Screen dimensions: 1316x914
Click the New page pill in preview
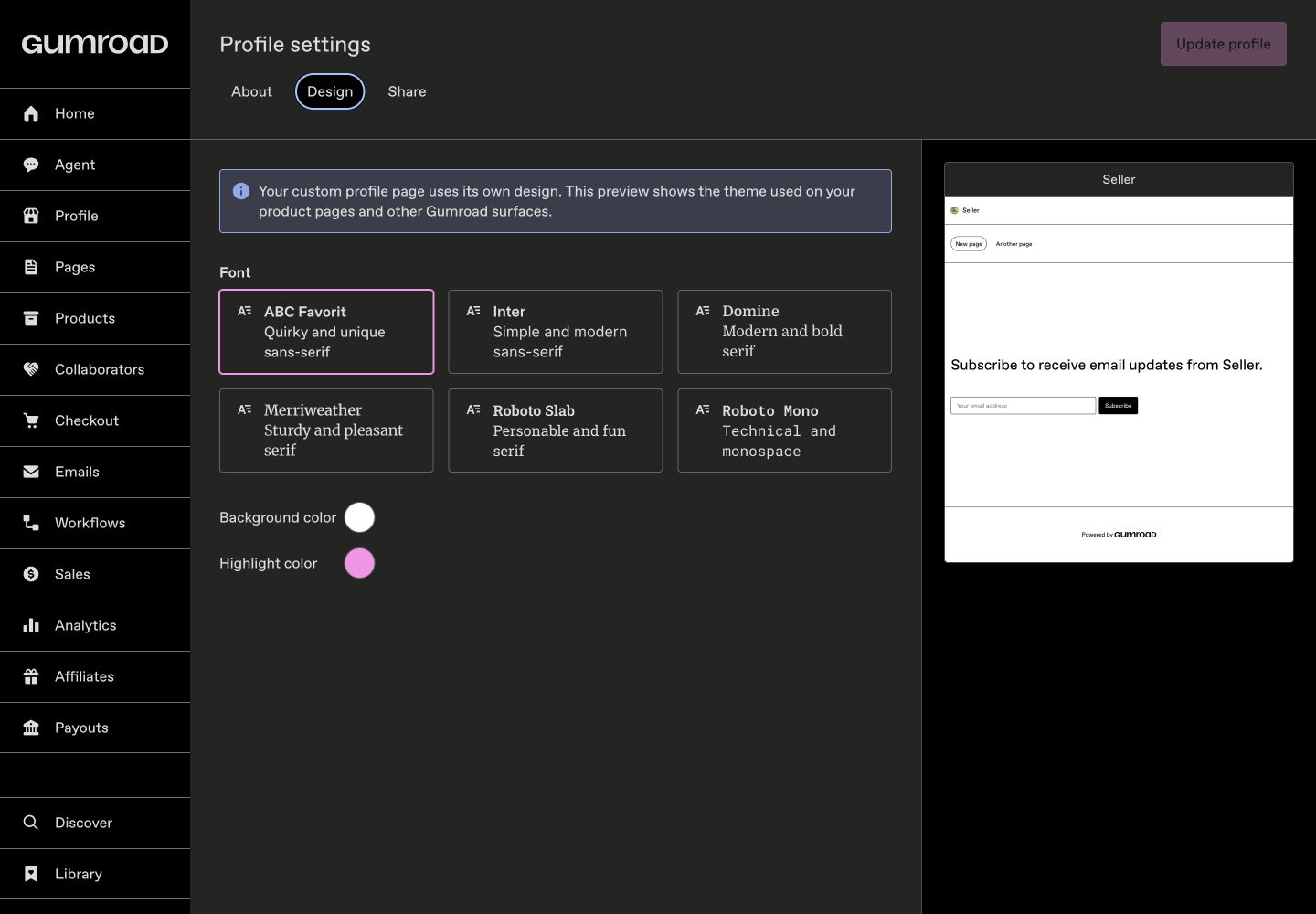click(969, 244)
